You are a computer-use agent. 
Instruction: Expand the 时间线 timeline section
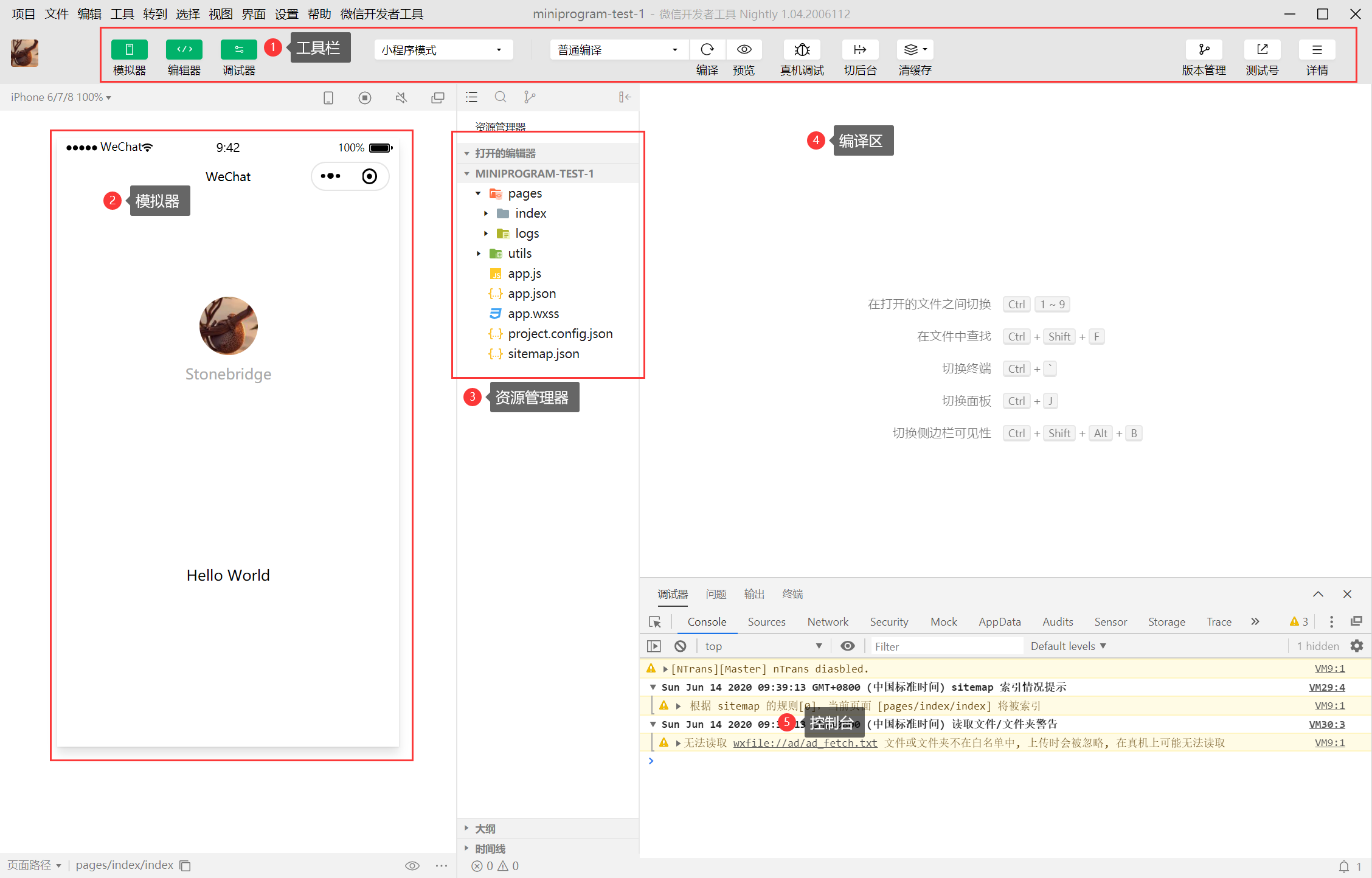(549, 849)
